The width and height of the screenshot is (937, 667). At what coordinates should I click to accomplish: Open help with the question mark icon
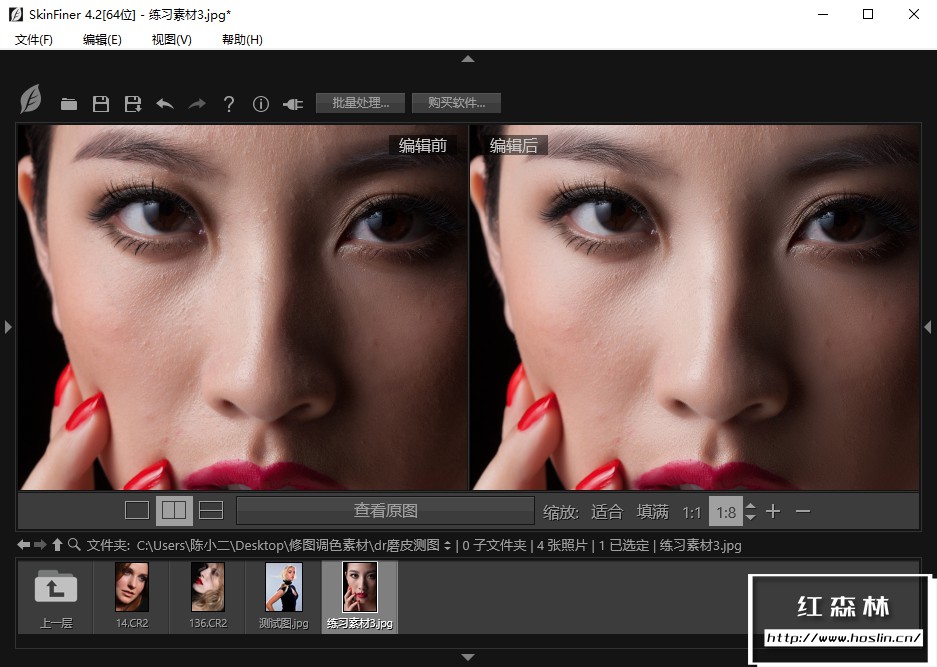tap(228, 104)
